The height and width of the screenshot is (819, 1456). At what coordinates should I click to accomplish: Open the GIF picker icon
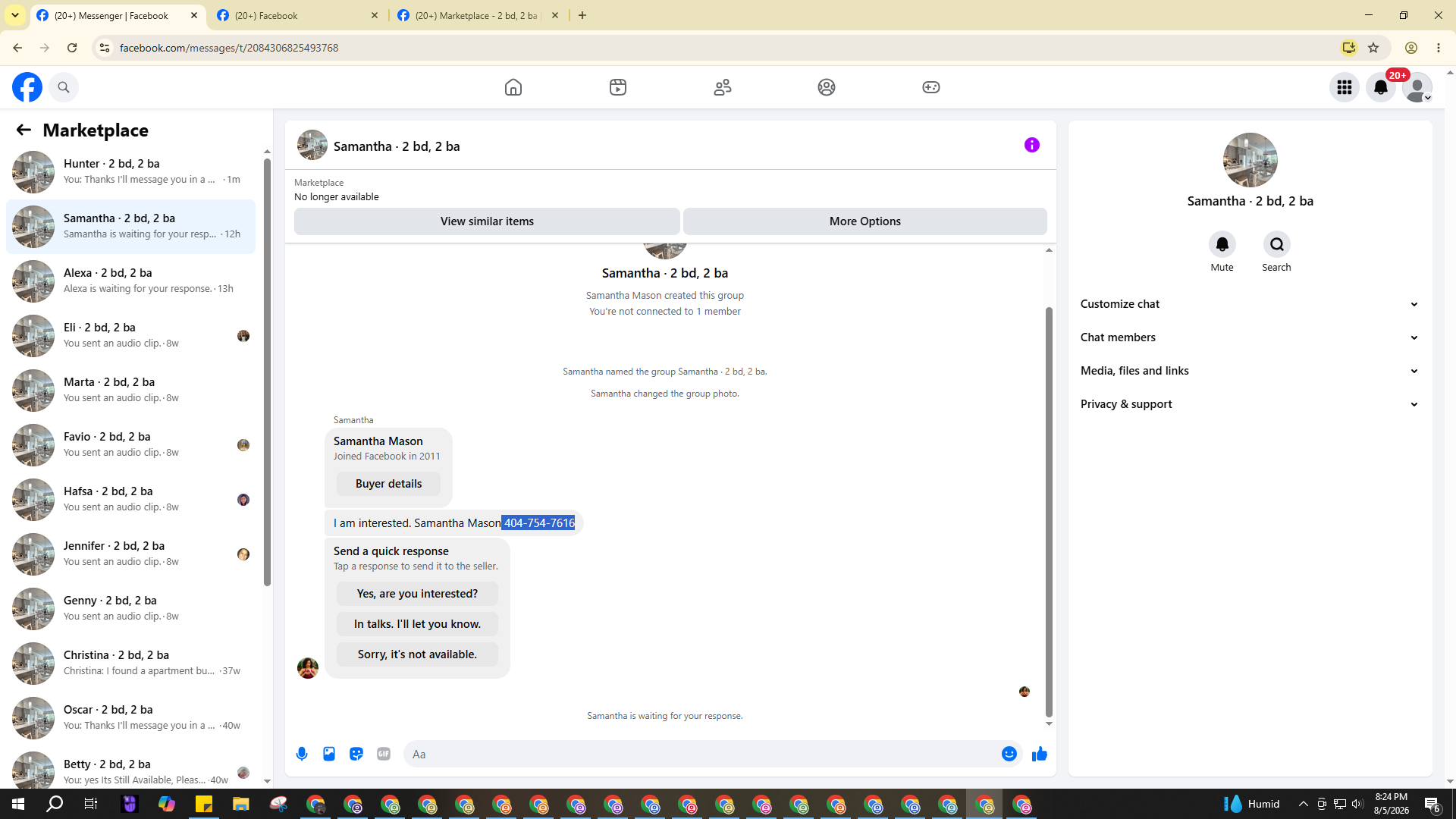coord(384,754)
